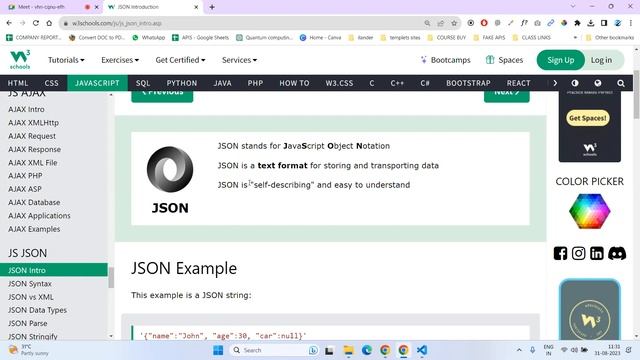This screenshot has height=360, width=640.
Task: Click the f? font extension icon
Action: click(524, 23)
